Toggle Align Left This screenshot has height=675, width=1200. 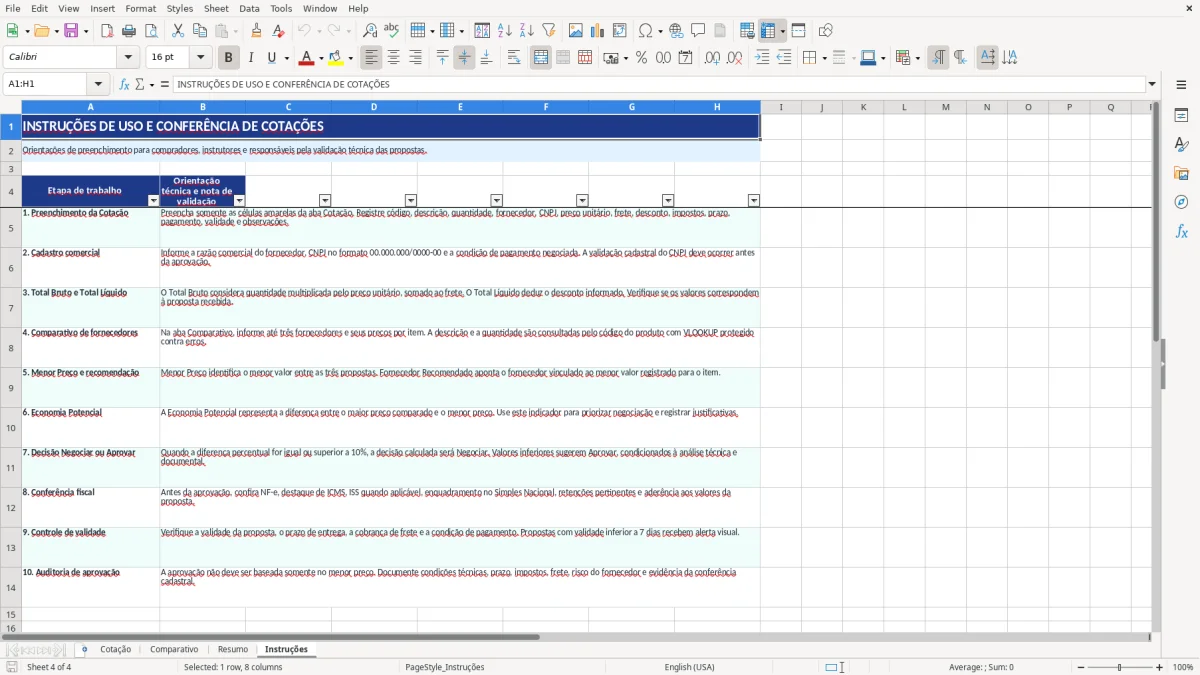point(372,58)
